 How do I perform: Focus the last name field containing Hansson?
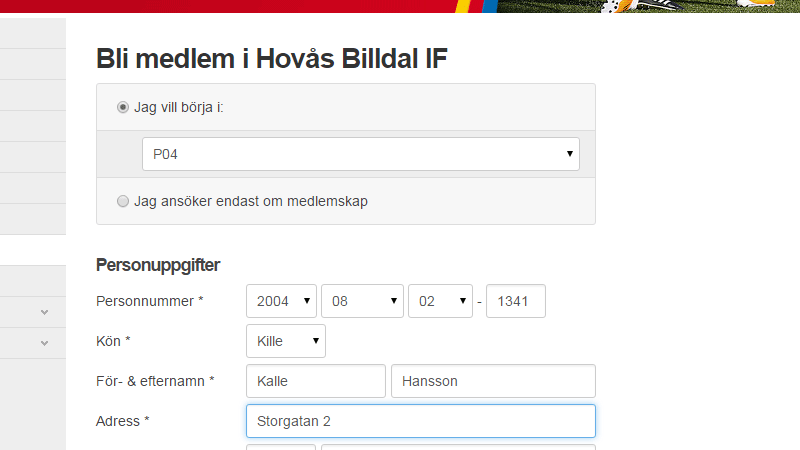[493, 381]
